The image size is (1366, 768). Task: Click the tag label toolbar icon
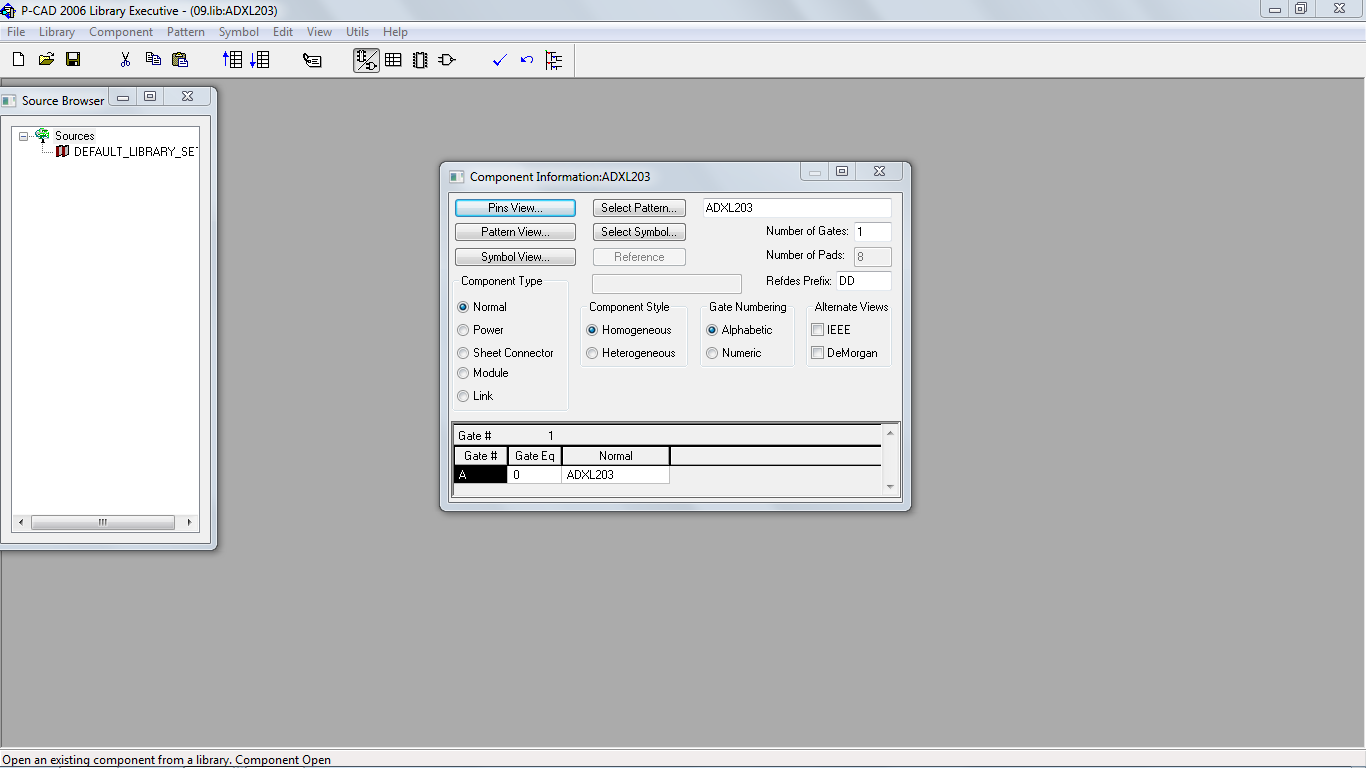click(x=312, y=60)
